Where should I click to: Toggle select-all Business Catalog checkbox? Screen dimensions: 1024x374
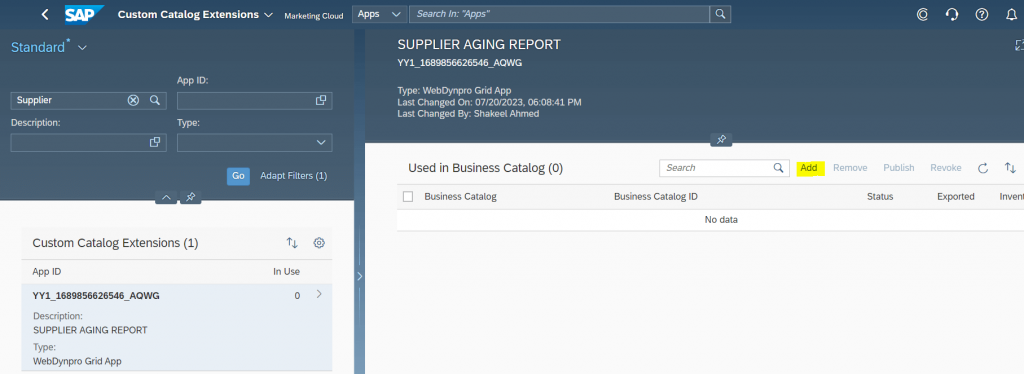(408, 196)
